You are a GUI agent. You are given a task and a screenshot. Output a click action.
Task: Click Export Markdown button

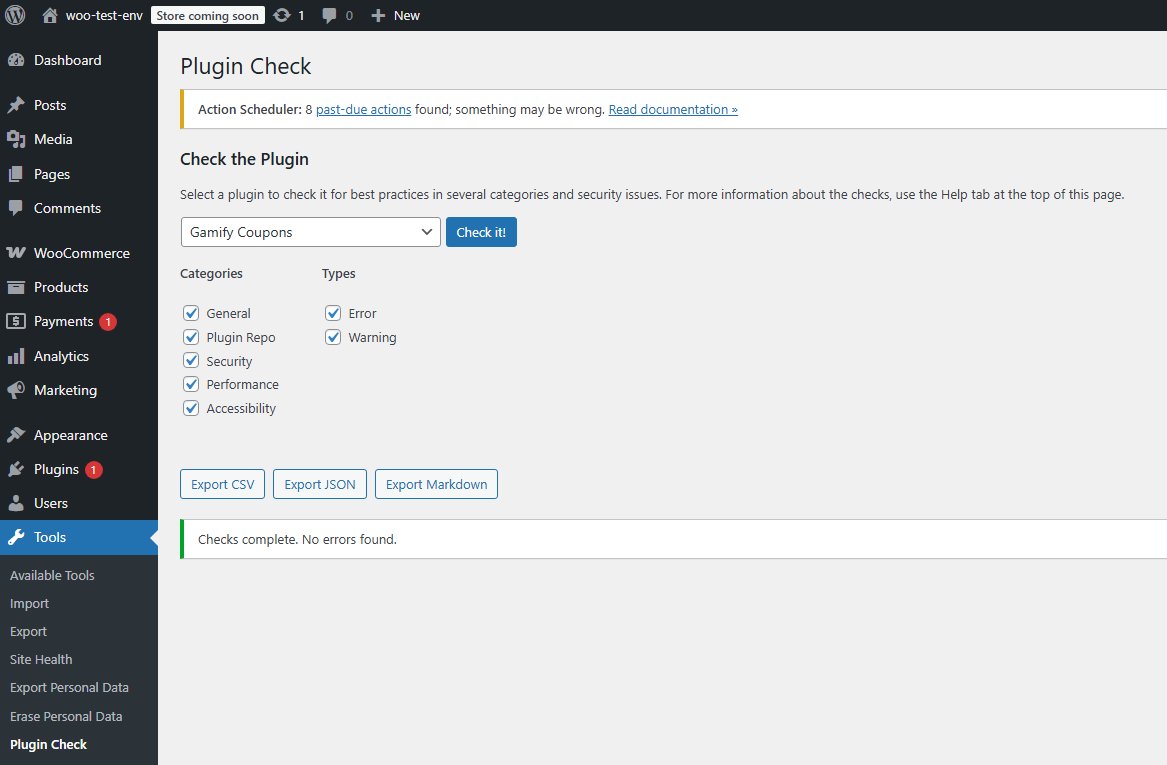tap(436, 484)
